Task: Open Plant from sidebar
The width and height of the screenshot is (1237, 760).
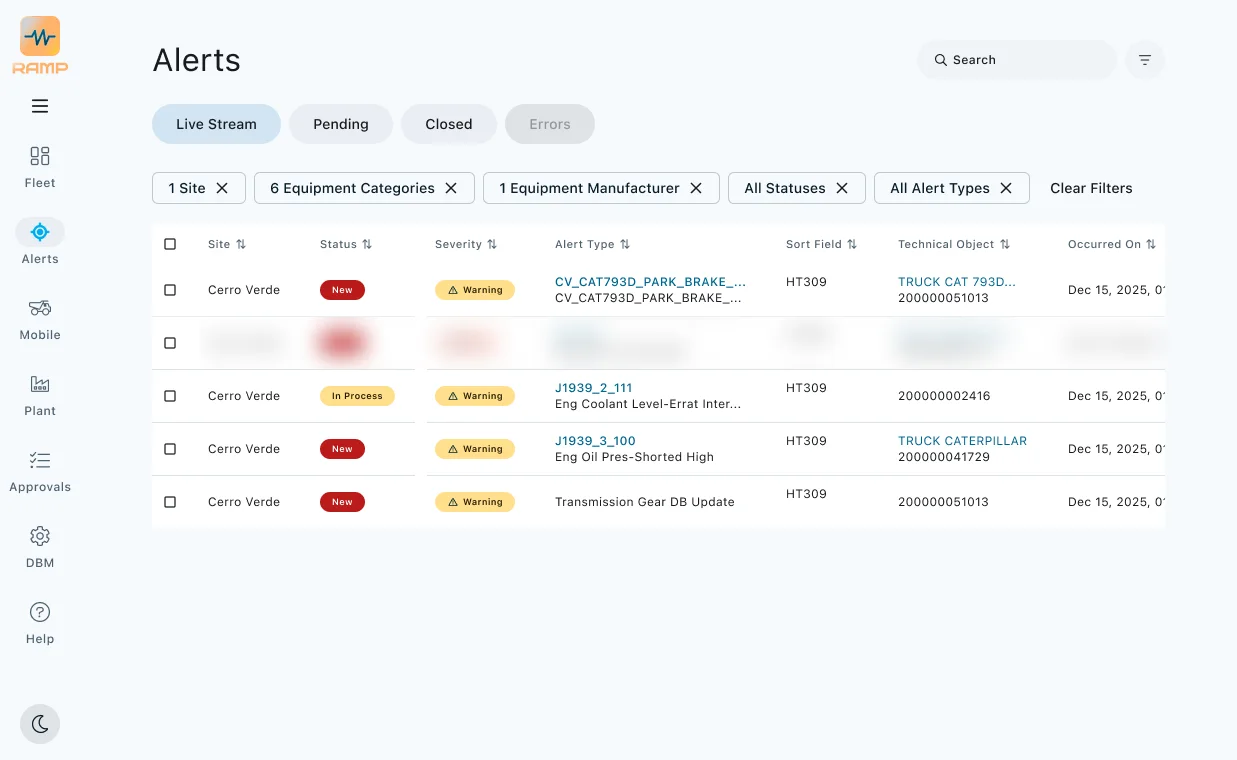Action: tap(40, 395)
